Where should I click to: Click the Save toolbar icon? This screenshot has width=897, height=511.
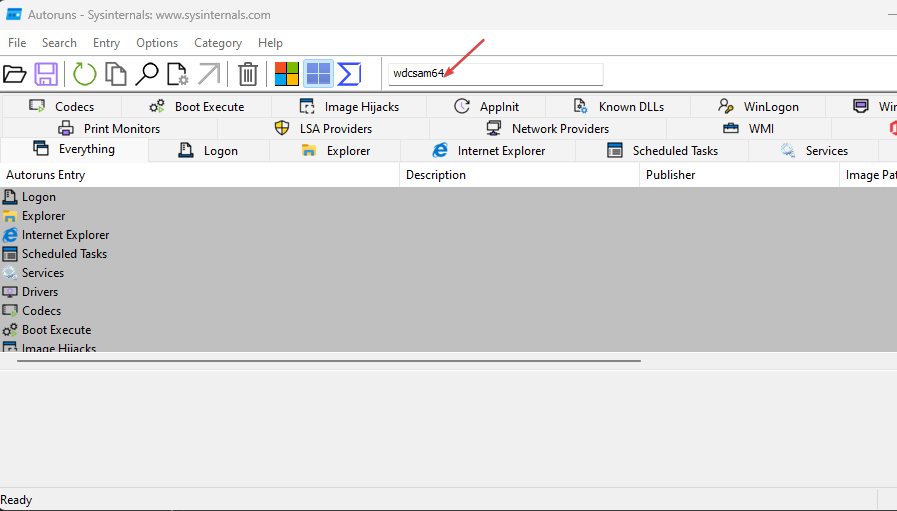(46, 74)
